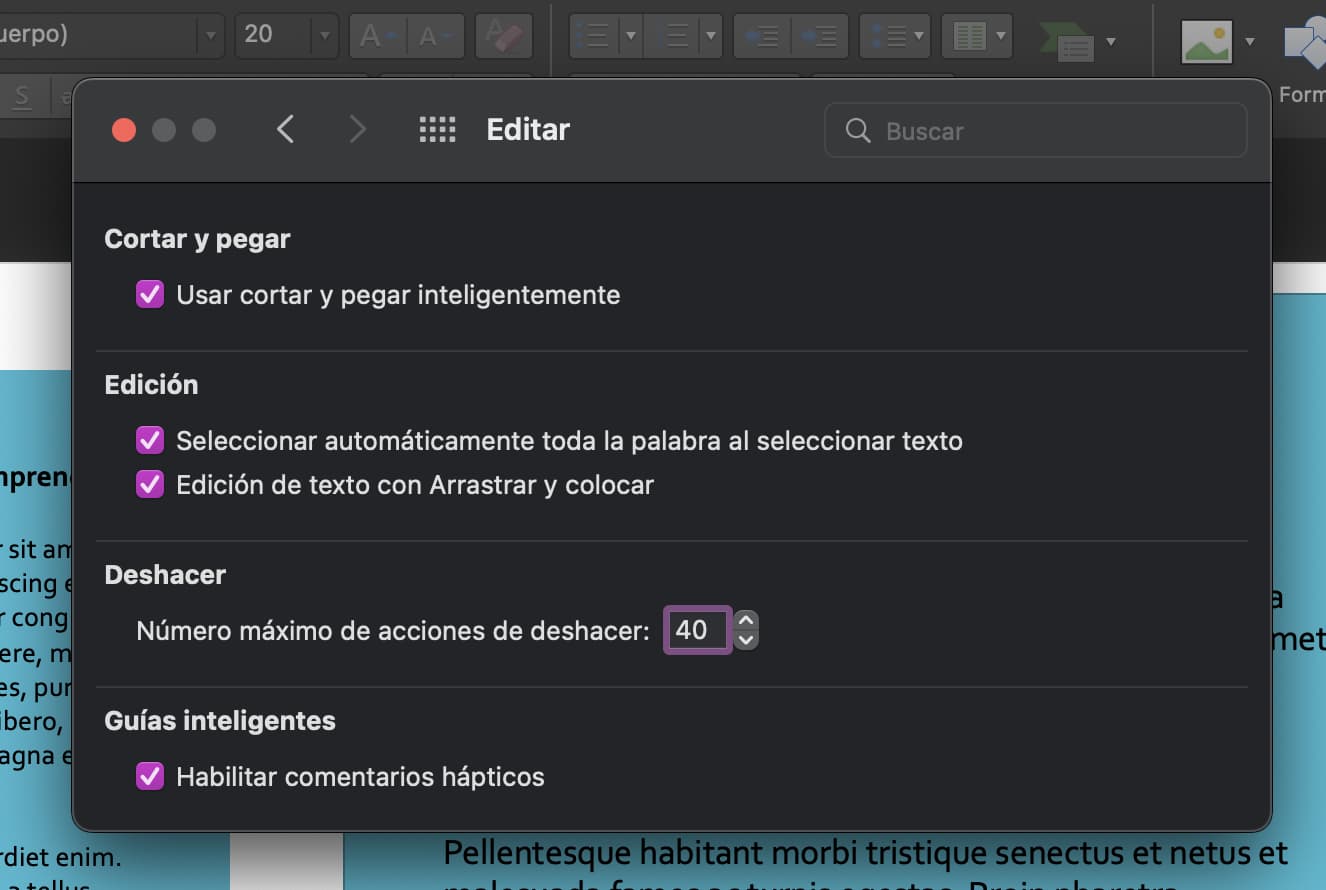The height and width of the screenshot is (890, 1326).
Task: Disable Habilitar comentarios hápticos
Action: 150,776
